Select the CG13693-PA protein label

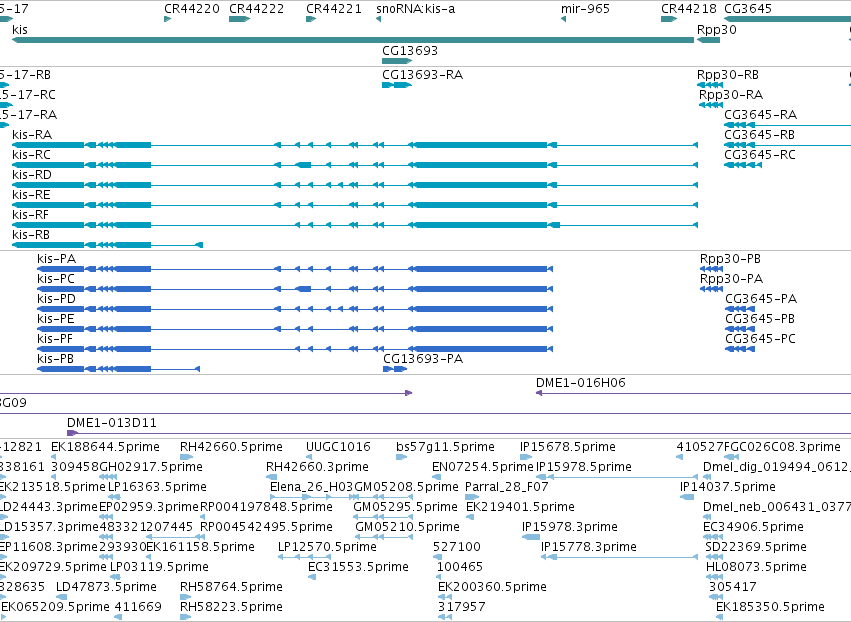[x=423, y=359]
